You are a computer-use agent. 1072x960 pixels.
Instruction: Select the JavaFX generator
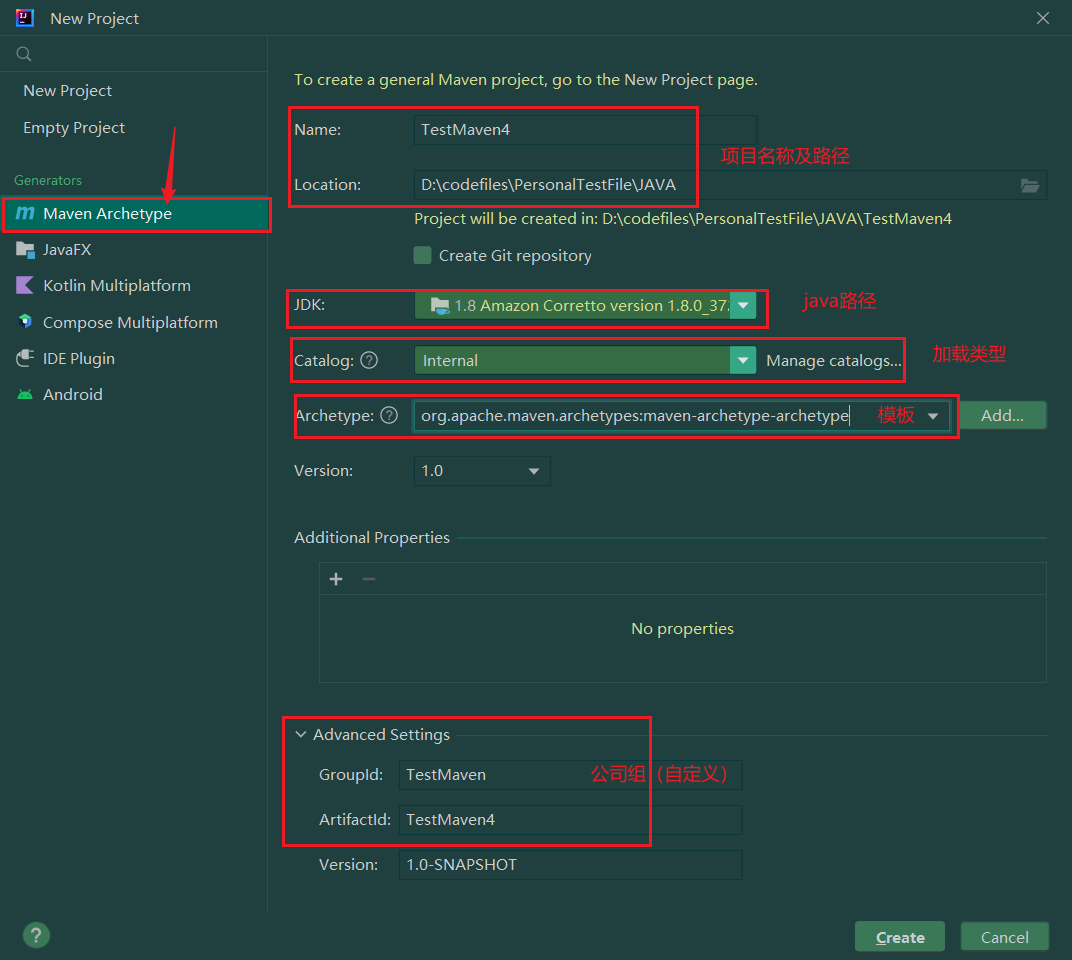coord(67,250)
